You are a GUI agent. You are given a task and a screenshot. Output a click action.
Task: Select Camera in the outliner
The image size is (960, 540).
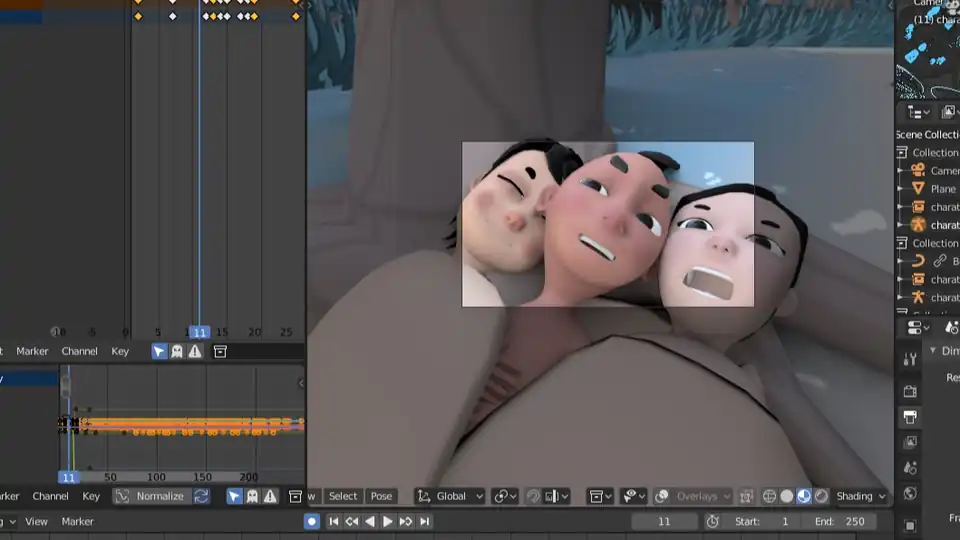943,171
